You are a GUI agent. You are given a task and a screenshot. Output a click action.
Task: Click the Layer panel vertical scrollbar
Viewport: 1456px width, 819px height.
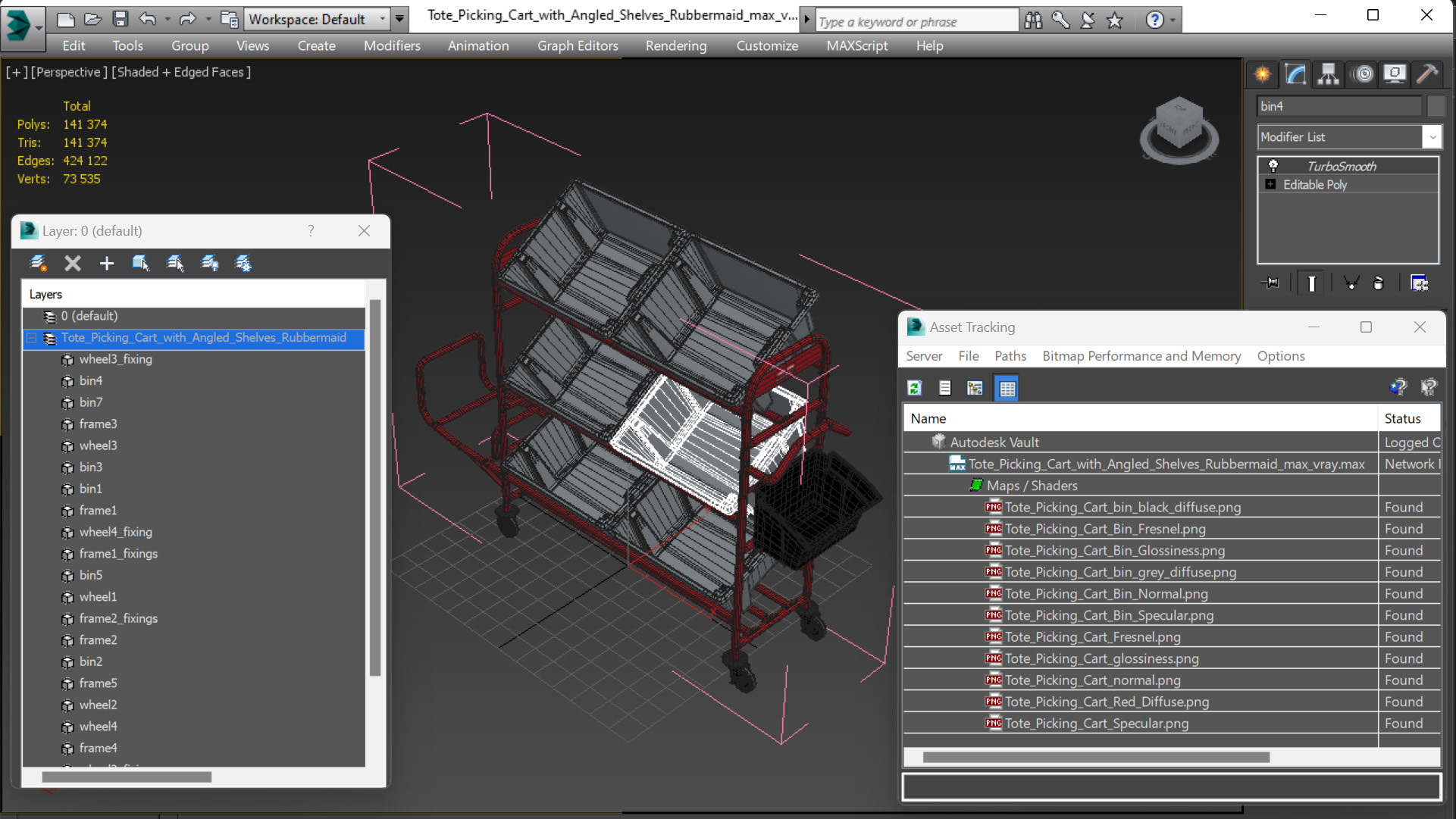374,487
